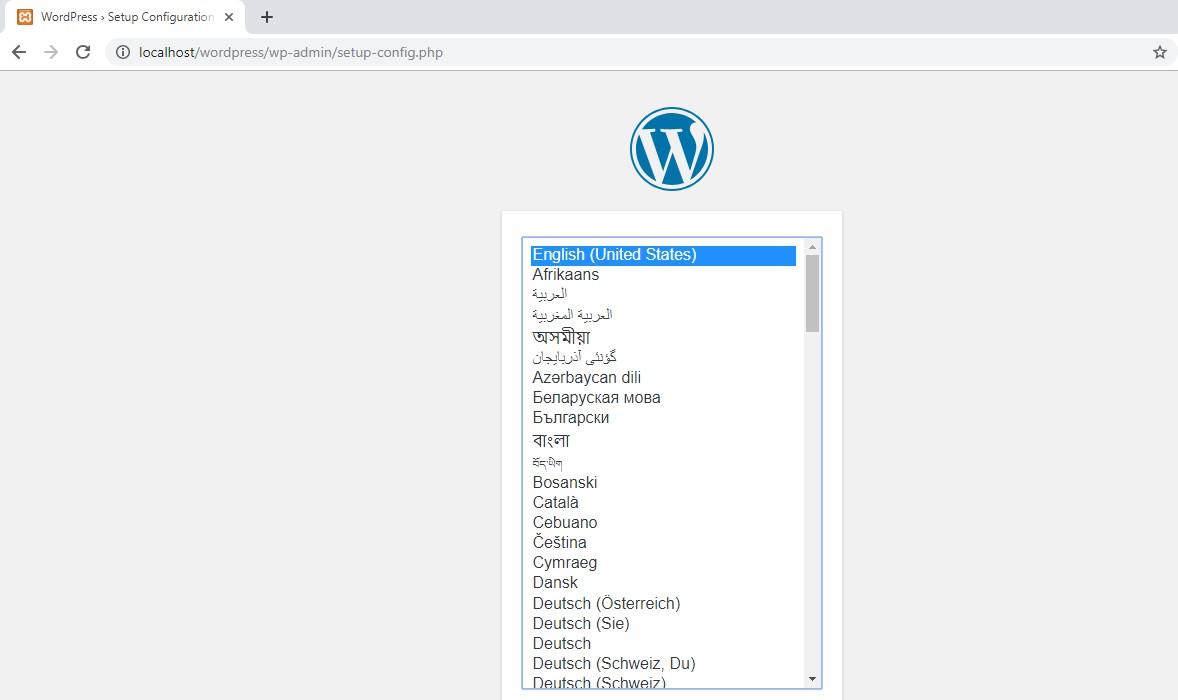The width and height of the screenshot is (1178, 700).
Task: Select Cymraeg language
Action: coord(663,563)
